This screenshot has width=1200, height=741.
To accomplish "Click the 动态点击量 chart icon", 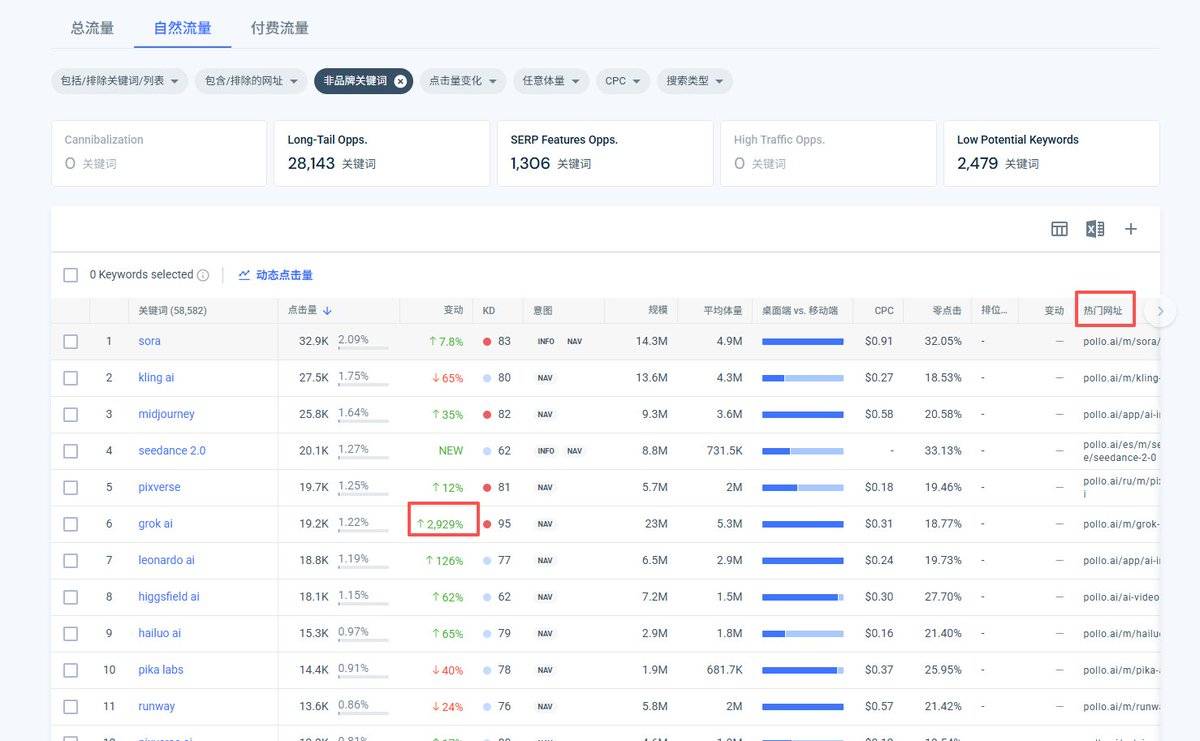I will click(244, 275).
